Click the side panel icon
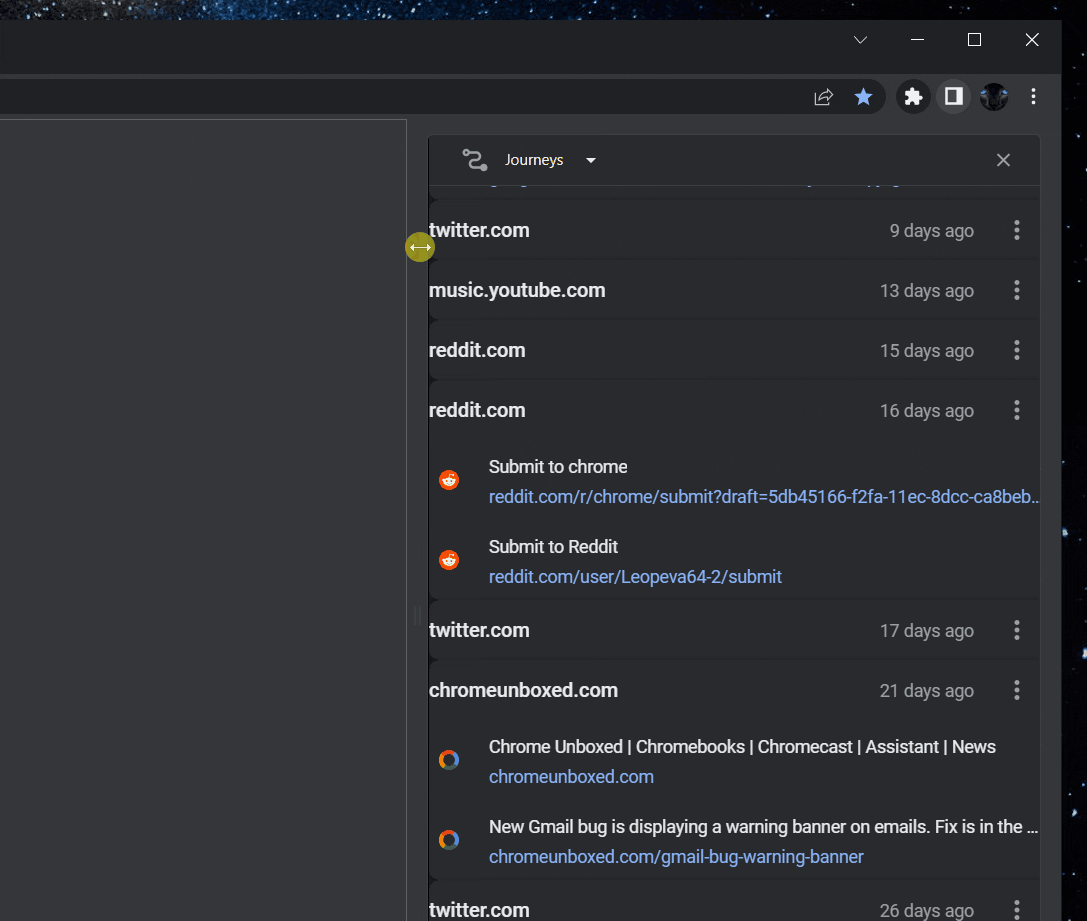This screenshot has width=1087, height=921. click(x=953, y=96)
